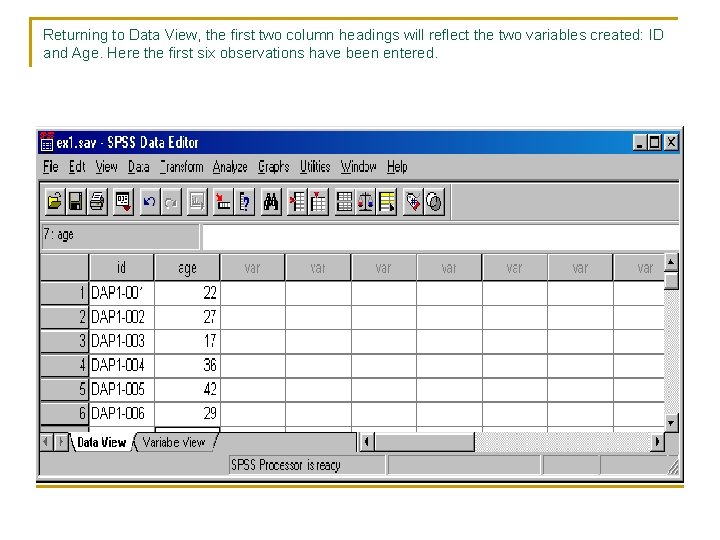Open the Graphs menu
The width and height of the screenshot is (720, 540).
pos(274,167)
